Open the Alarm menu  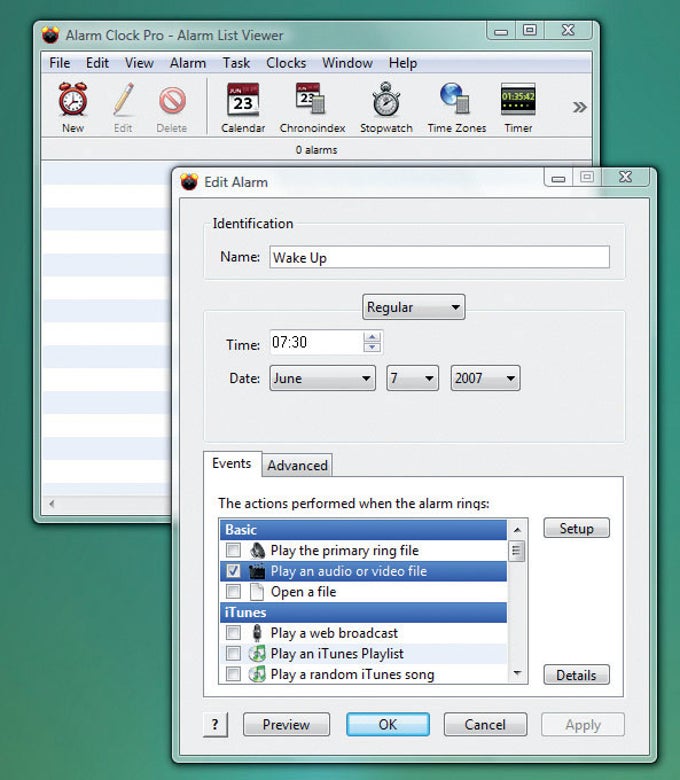[188, 63]
